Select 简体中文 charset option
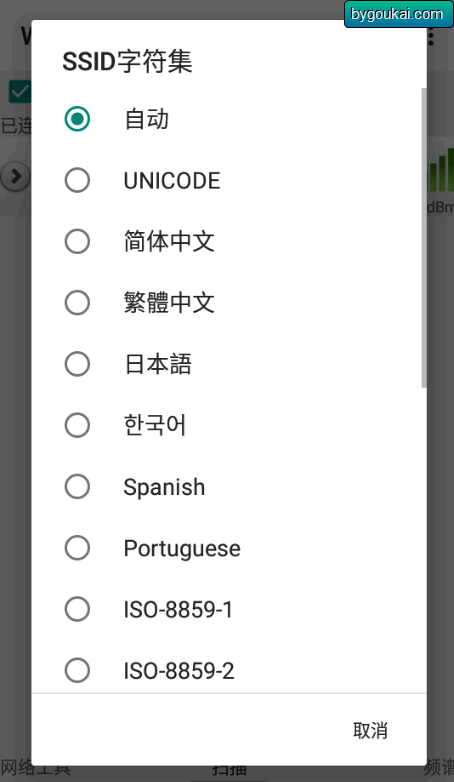The height and width of the screenshot is (782, 454). 229,241
